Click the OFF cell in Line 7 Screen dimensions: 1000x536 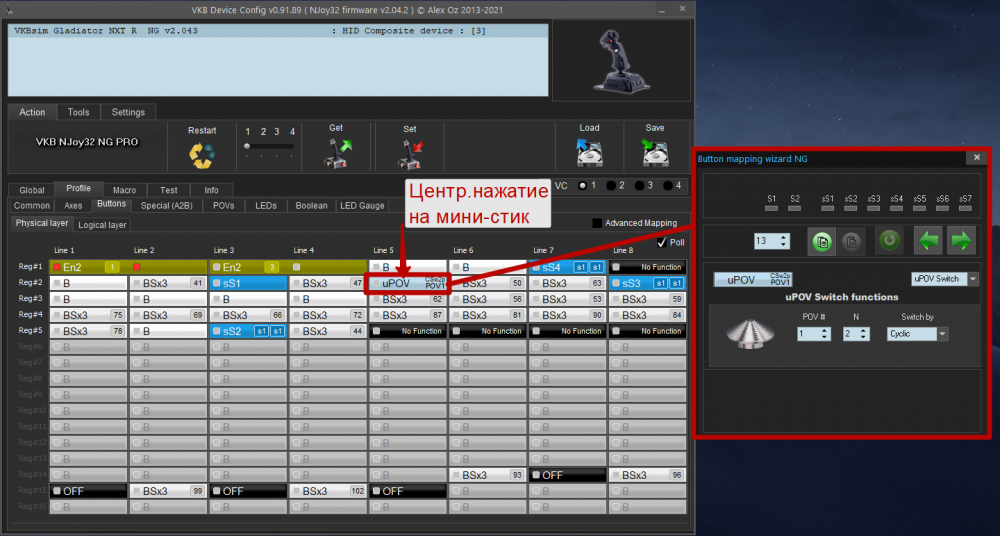[x=568, y=475]
